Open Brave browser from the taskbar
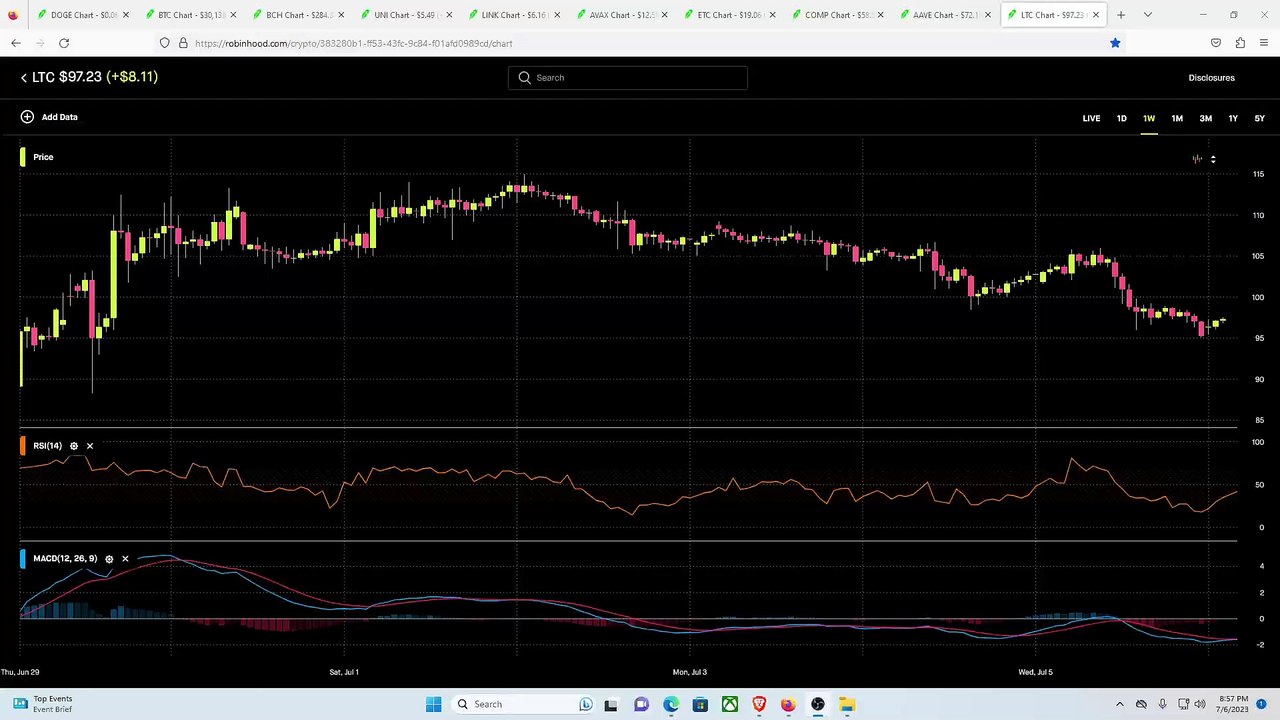Viewport: 1280px width, 720px height. (x=759, y=704)
